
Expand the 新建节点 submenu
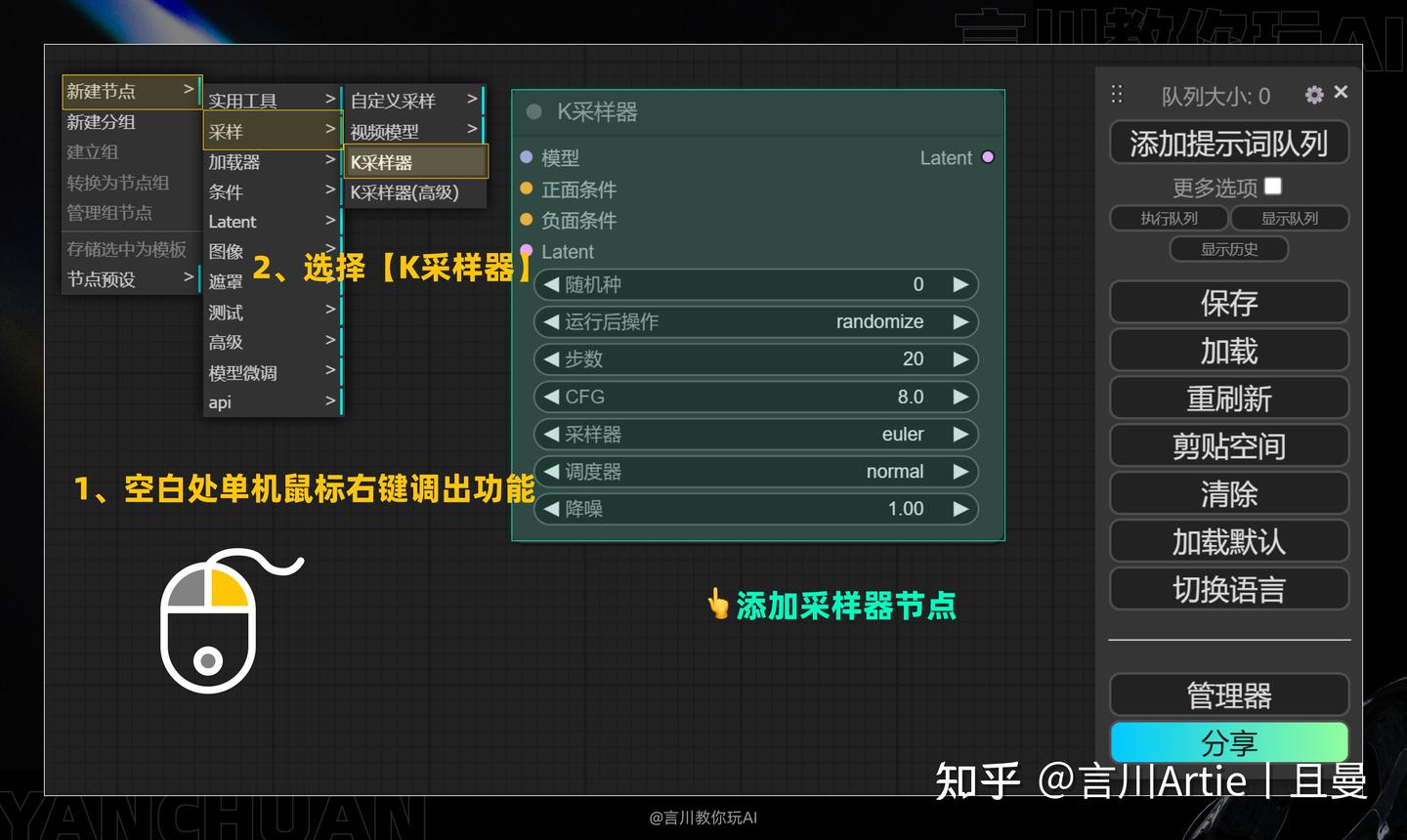131,91
